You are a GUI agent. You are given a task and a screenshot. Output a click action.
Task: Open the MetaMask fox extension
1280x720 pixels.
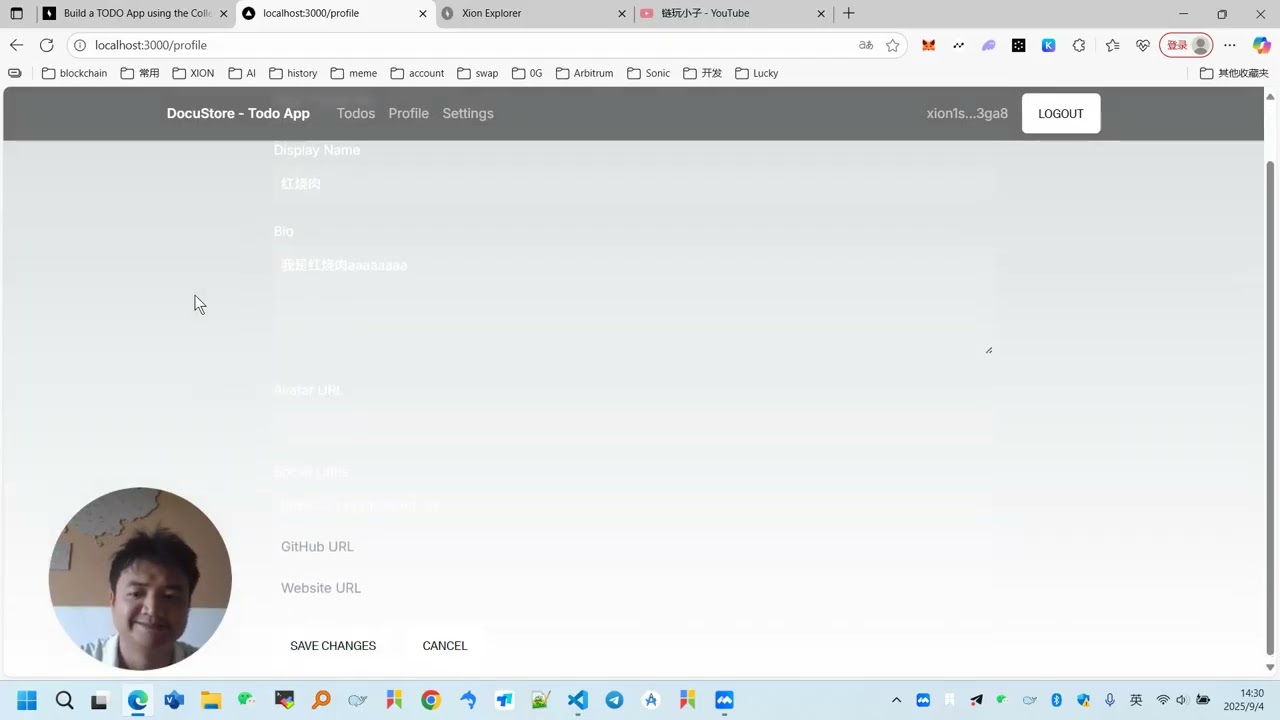coord(929,45)
